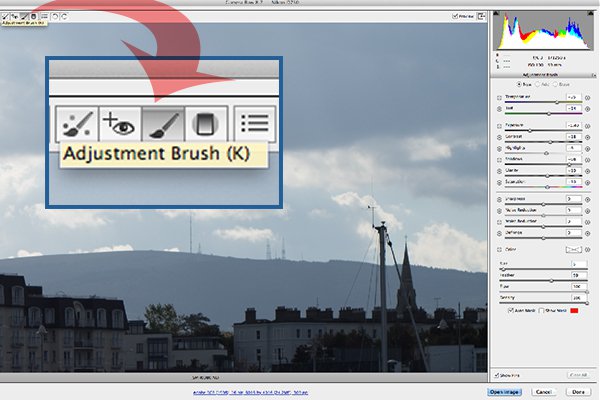Click the plus icon beside Tint
This screenshot has height=400, width=600.
(588, 109)
